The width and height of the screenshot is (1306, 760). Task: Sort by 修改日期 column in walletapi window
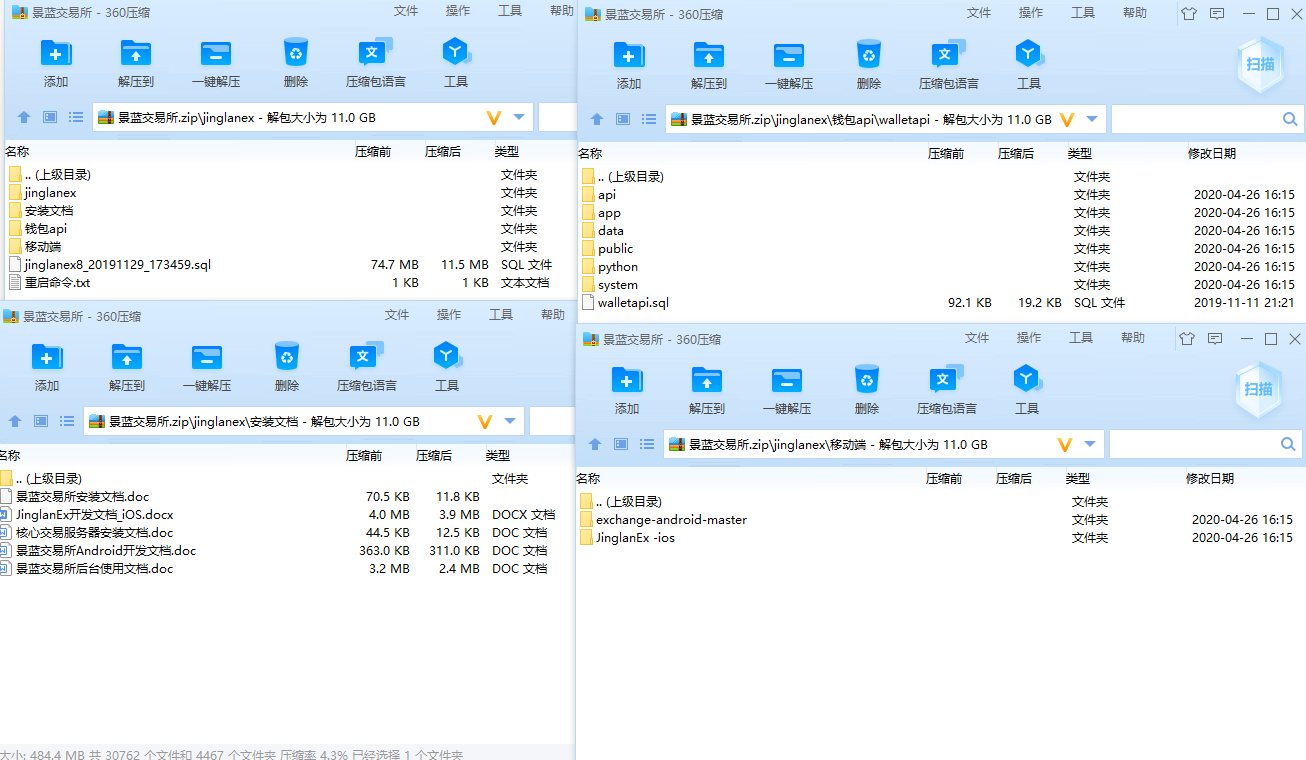[1211, 154]
